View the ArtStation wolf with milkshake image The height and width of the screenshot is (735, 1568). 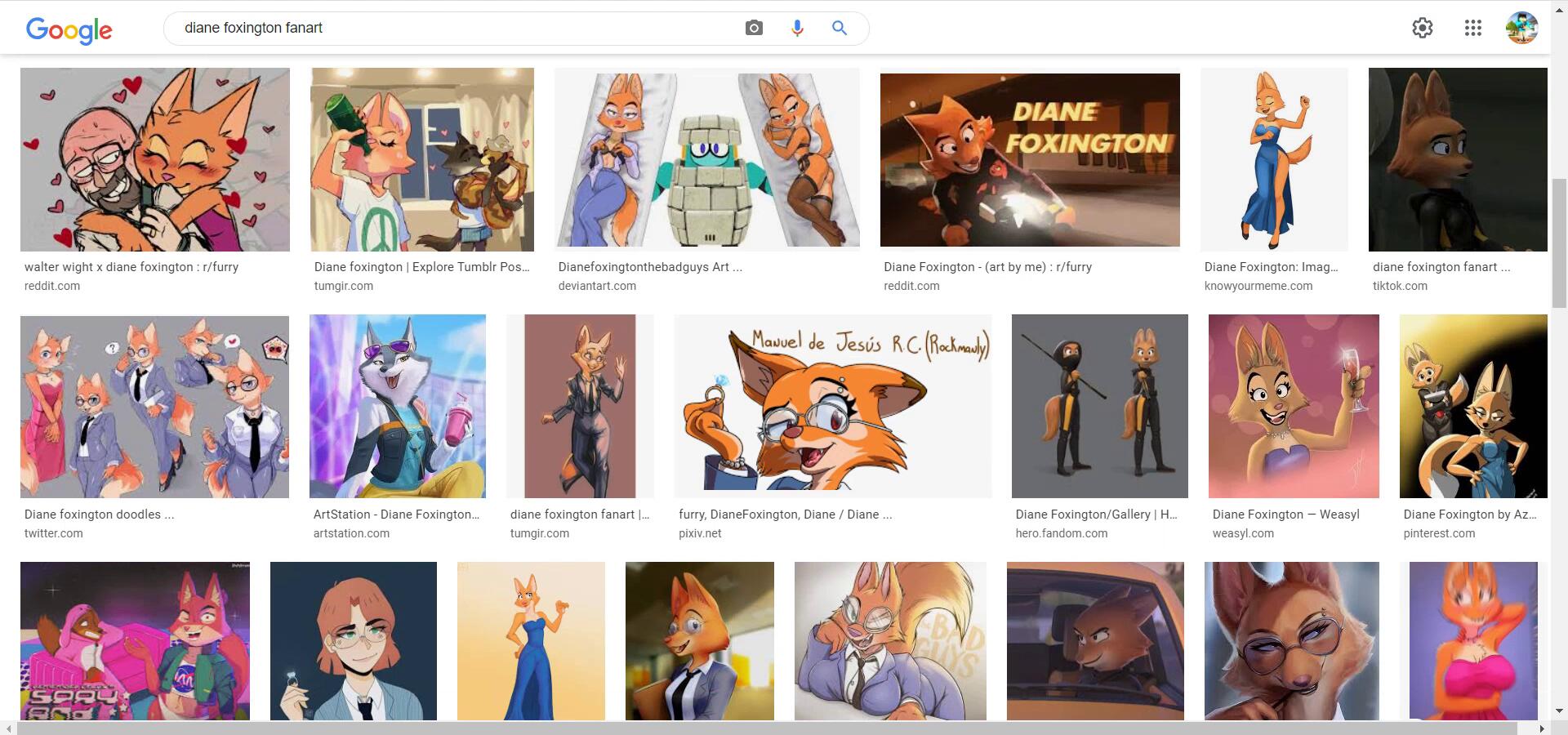(x=398, y=407)
